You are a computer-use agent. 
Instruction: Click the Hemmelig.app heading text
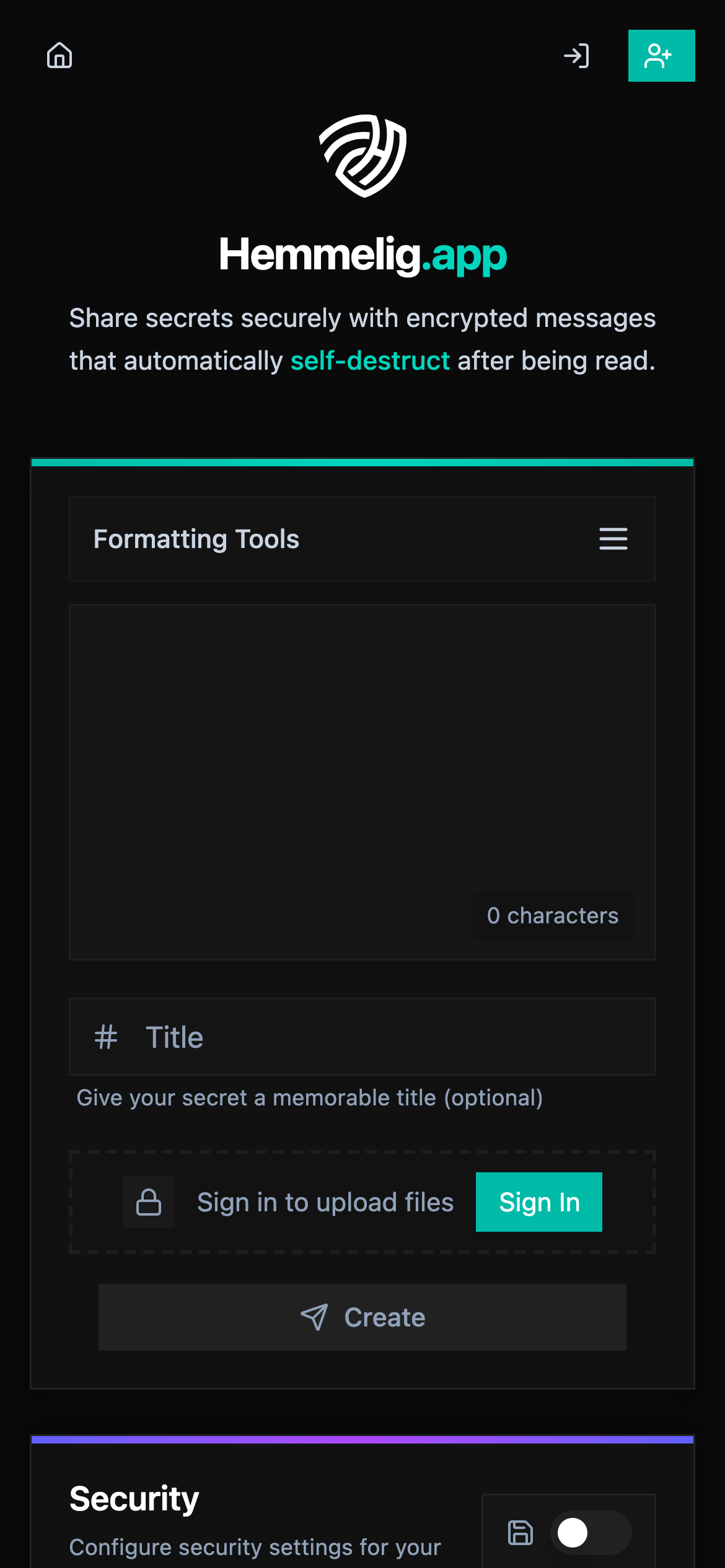pos(363,255)
